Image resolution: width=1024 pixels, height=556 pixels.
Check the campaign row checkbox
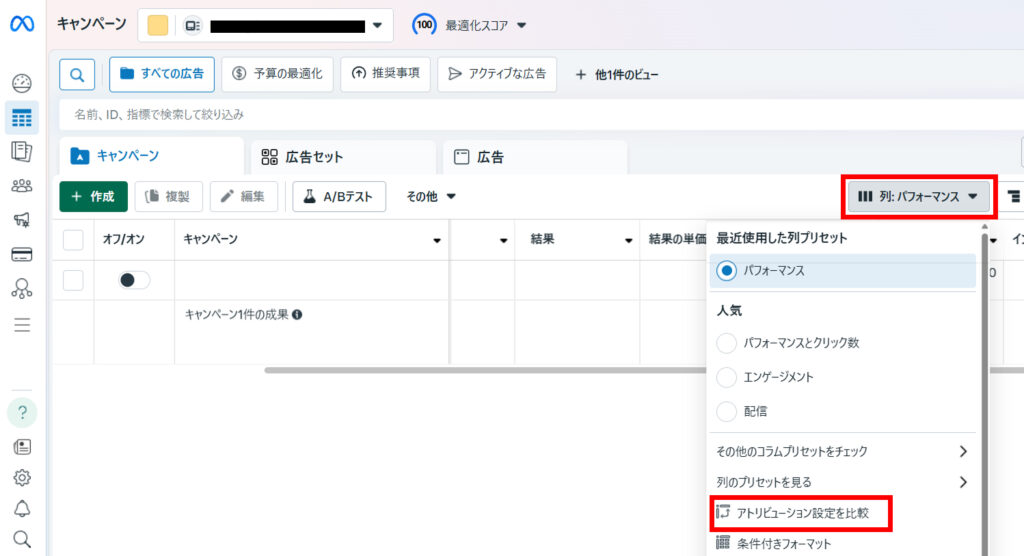pos(73,280)
